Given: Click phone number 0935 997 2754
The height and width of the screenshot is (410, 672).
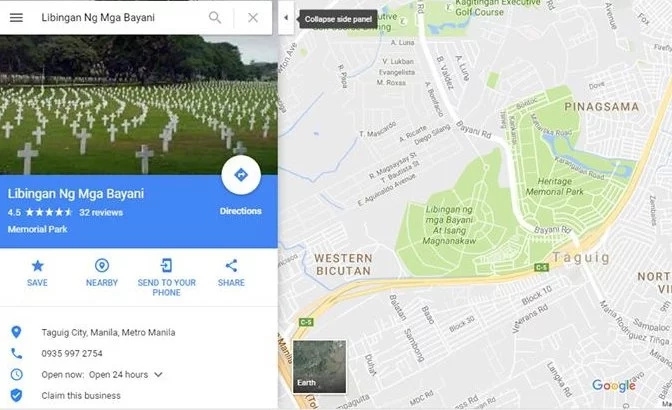Looking at the screenshot, I should pyautogui.click(x=72, y=353).
